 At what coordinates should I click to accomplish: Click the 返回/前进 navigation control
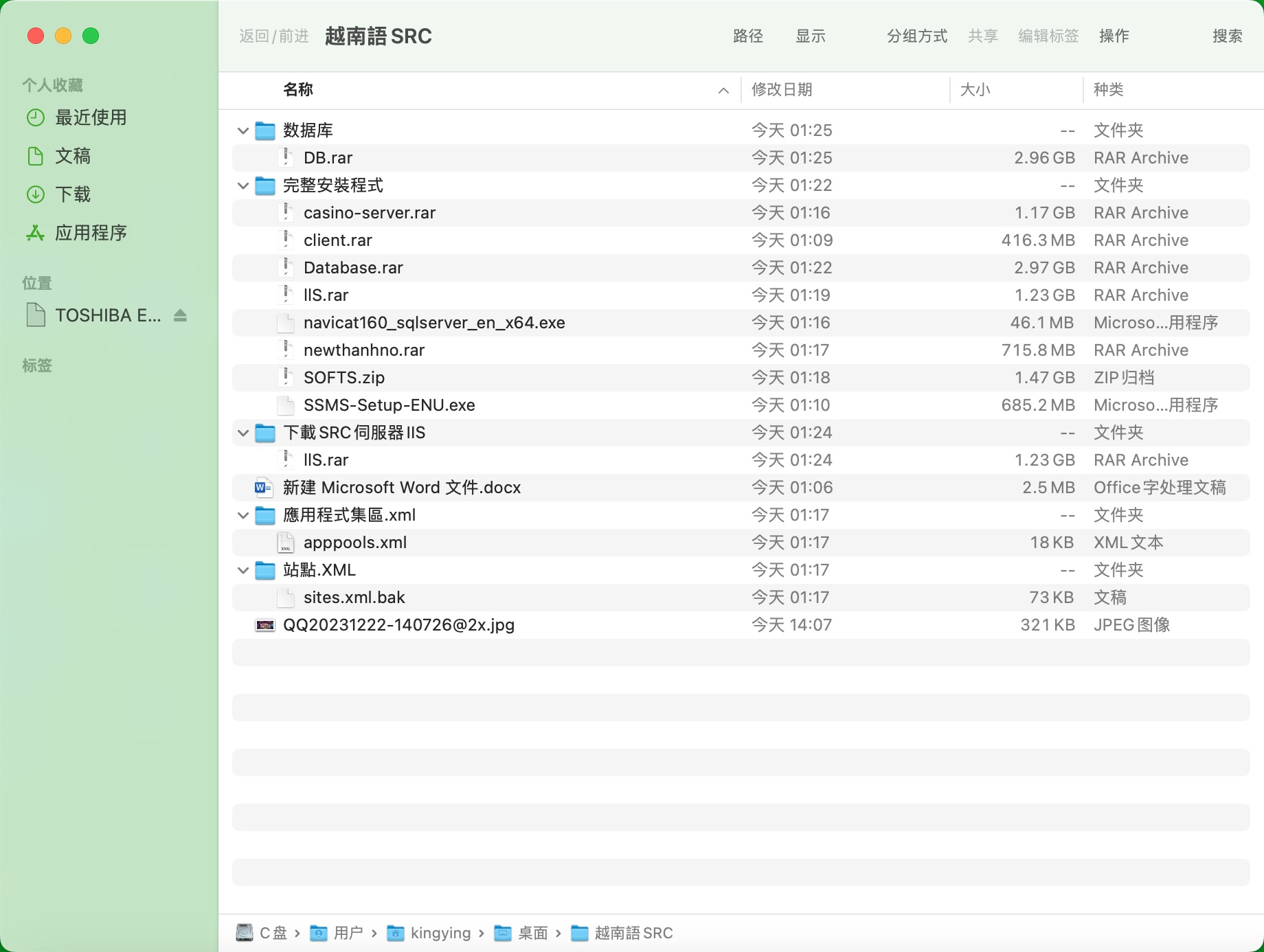[x=274, y=36]
